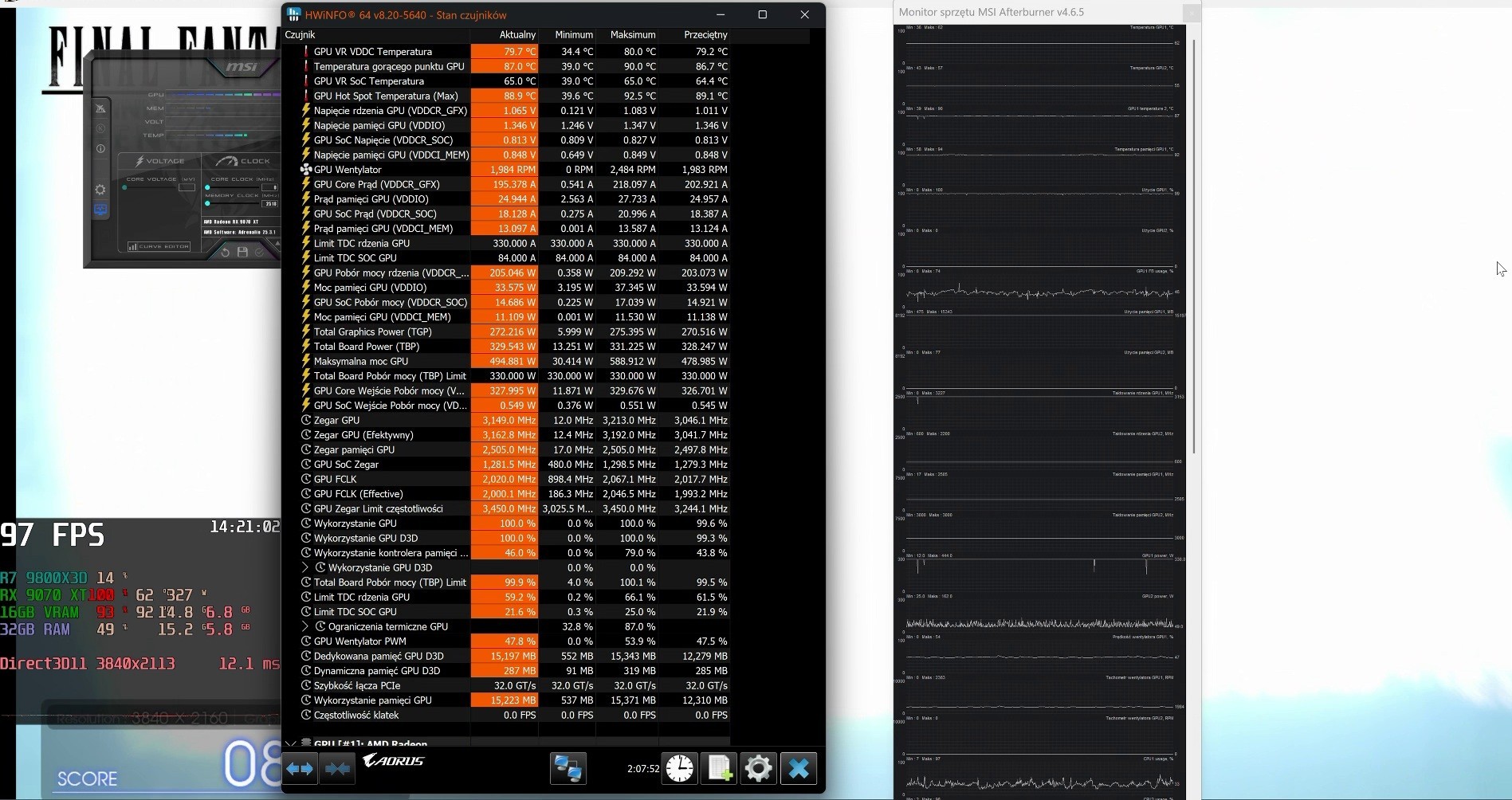1512x800 pixels.
Task: Open OC Scanner icon in MSI Afterburner sidebar
Action: [100, 108]
